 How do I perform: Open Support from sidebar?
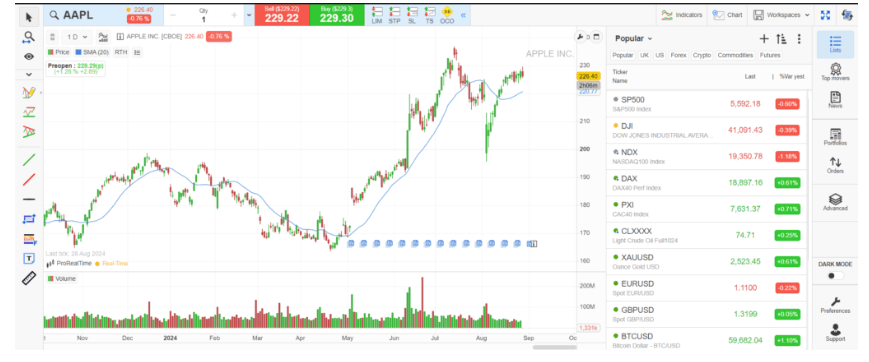coord(836,332)
